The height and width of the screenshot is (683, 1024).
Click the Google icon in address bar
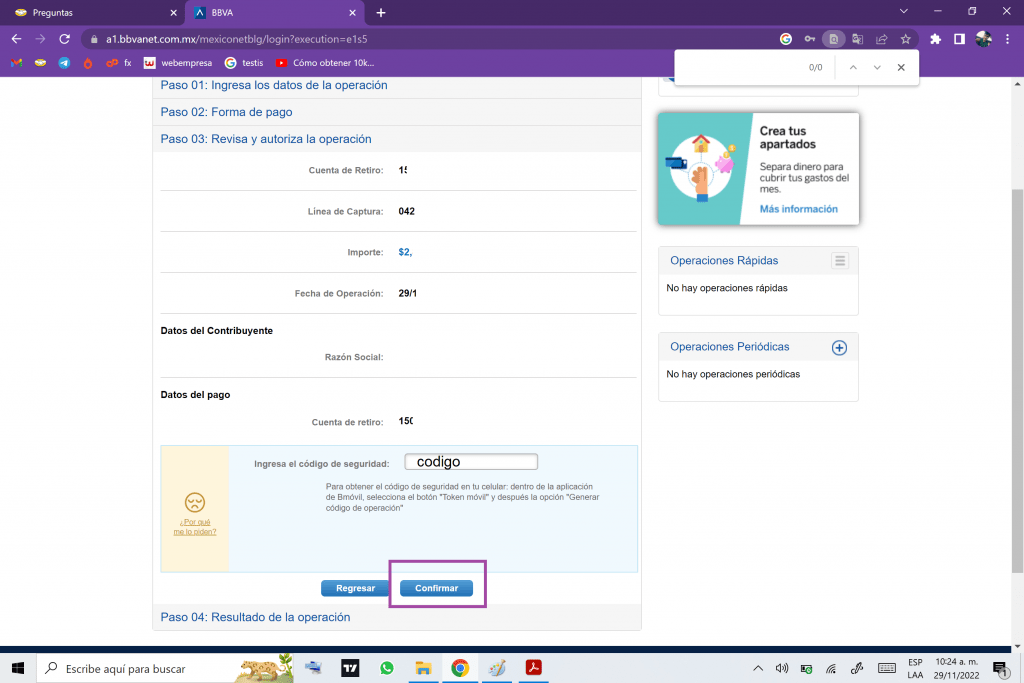(786, 39)
